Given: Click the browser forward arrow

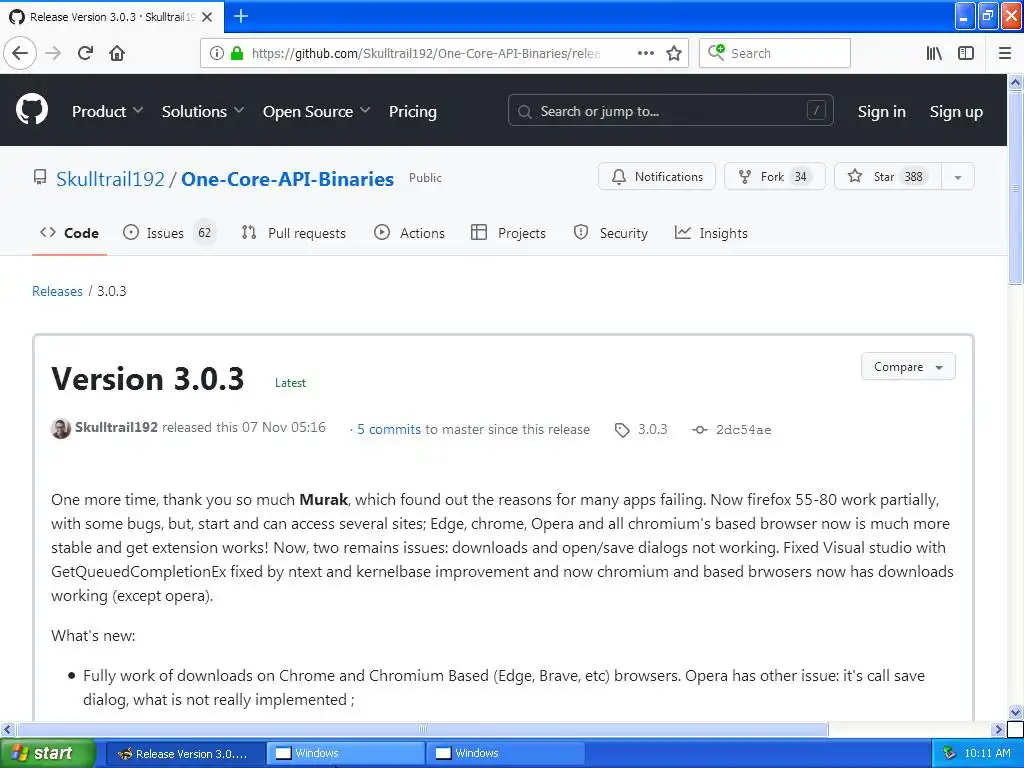Looking at the screenshot, I should (x=53, y=53).
